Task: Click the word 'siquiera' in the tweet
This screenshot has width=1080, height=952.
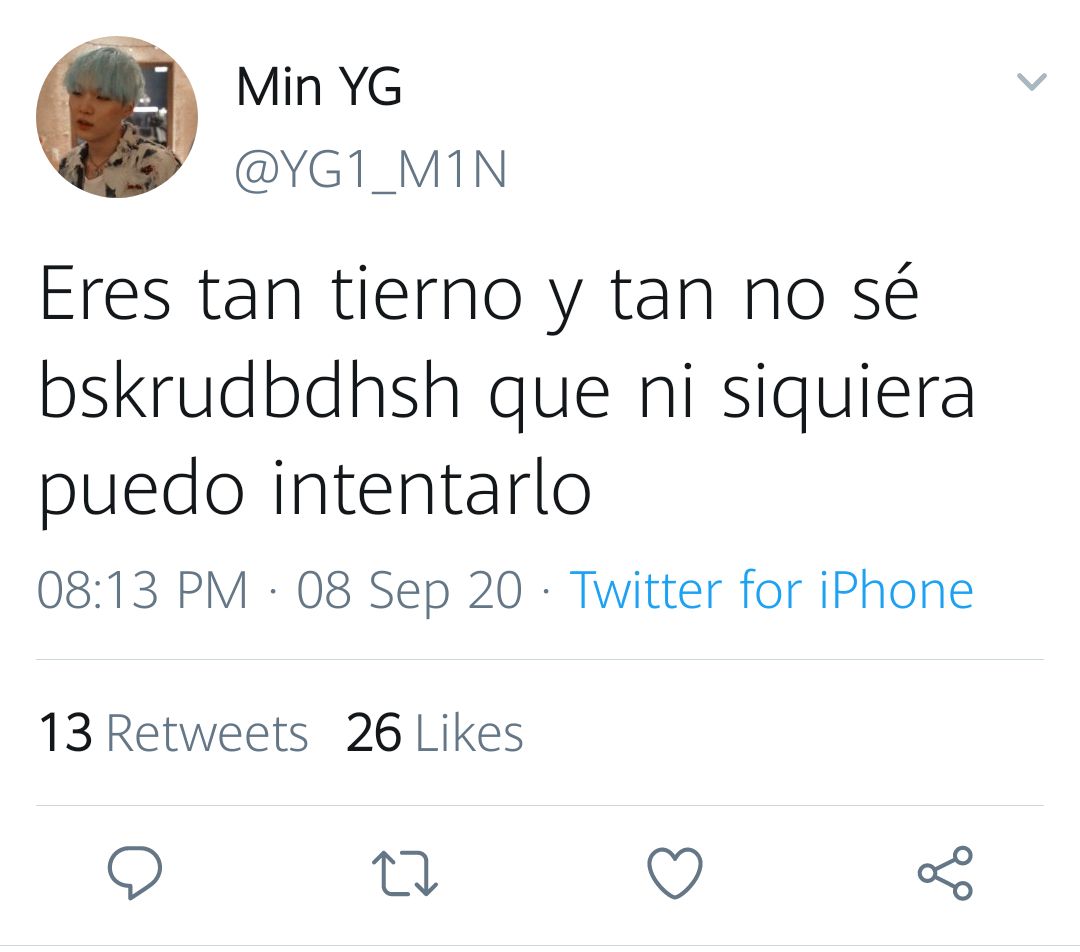Action: [x=849, y=393]
